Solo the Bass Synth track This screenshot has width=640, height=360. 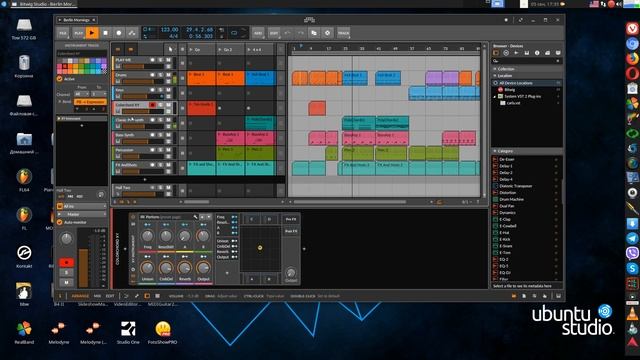[160, 135]
